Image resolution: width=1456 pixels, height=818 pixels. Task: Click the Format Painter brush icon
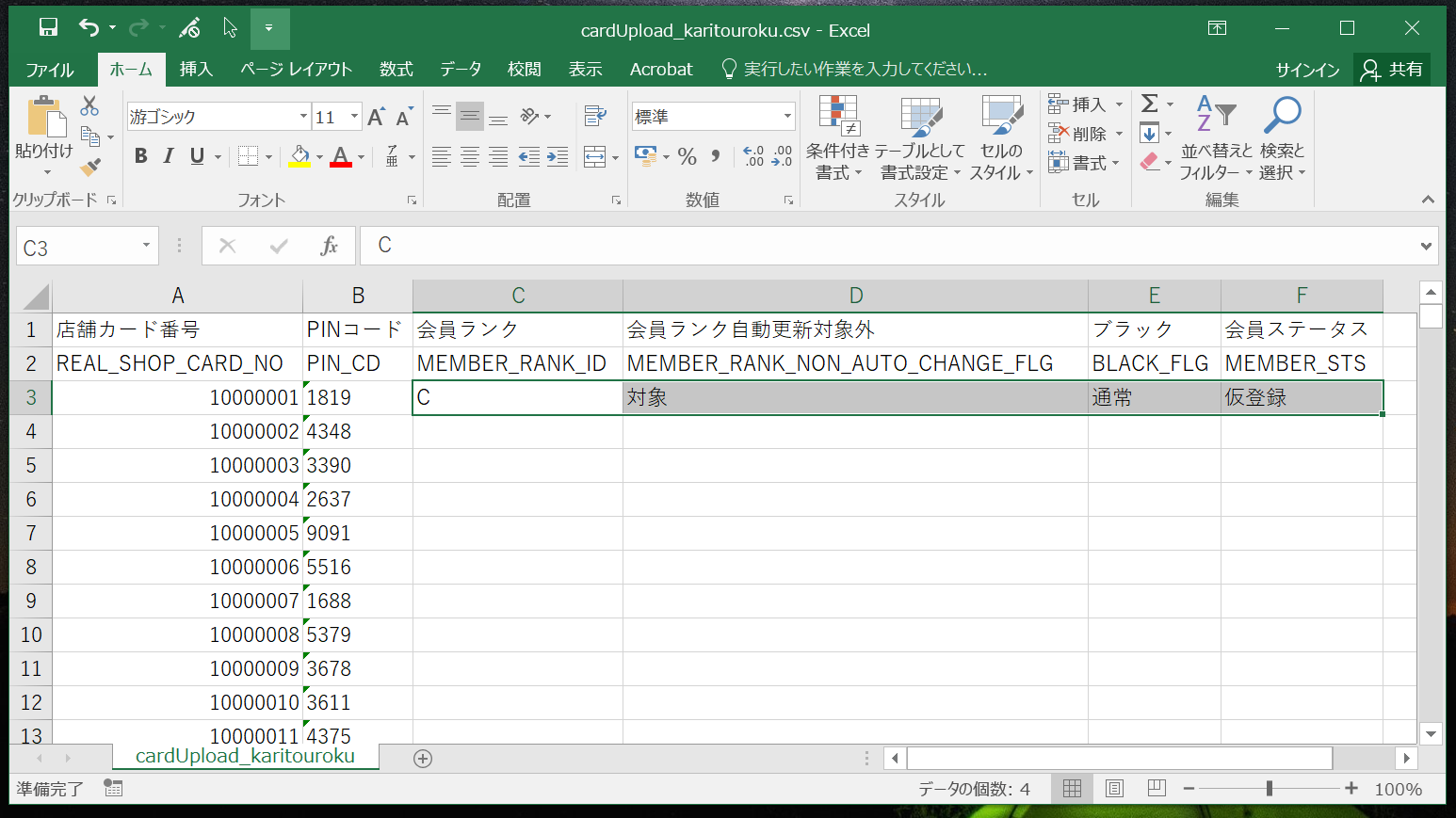(90, 168)
